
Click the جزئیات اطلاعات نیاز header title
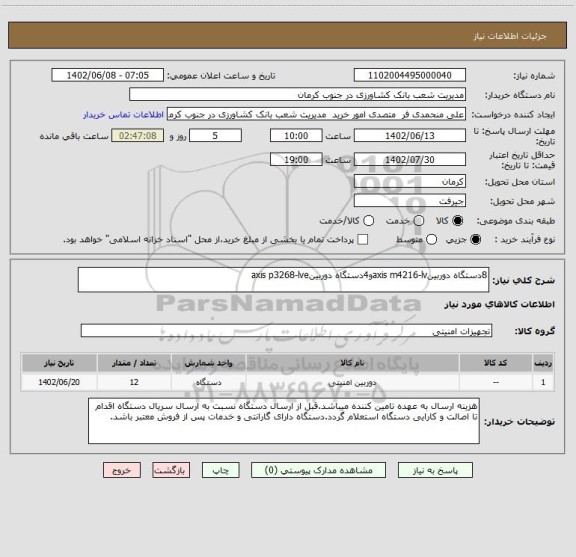tap(510, 36)
